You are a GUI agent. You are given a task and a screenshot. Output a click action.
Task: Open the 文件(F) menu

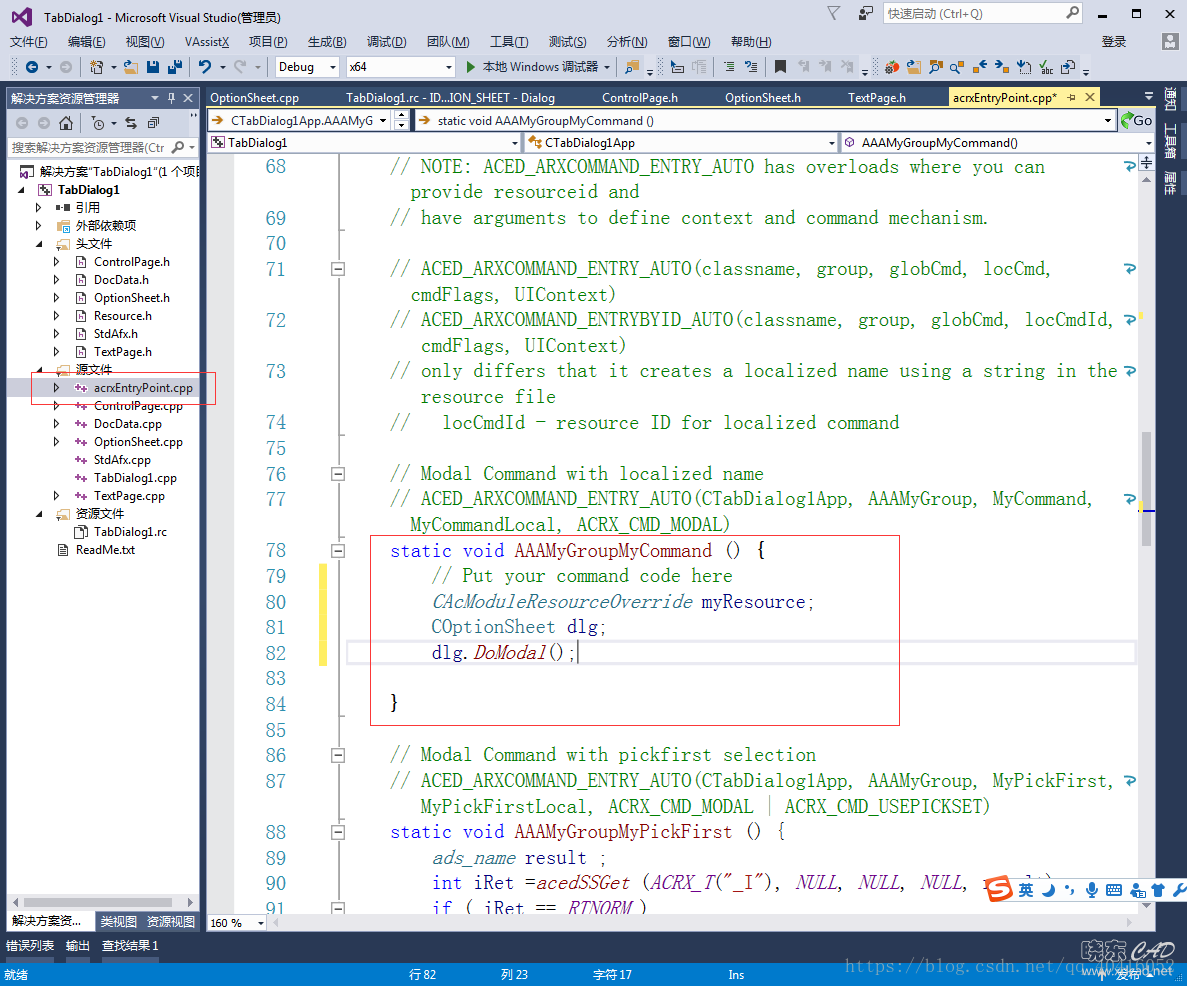[x=28, y=42]
